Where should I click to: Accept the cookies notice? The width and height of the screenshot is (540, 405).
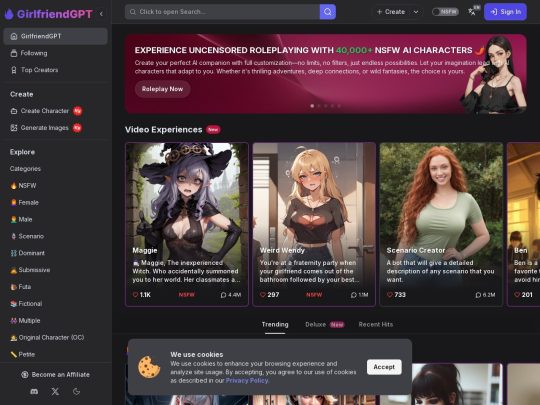384,367
